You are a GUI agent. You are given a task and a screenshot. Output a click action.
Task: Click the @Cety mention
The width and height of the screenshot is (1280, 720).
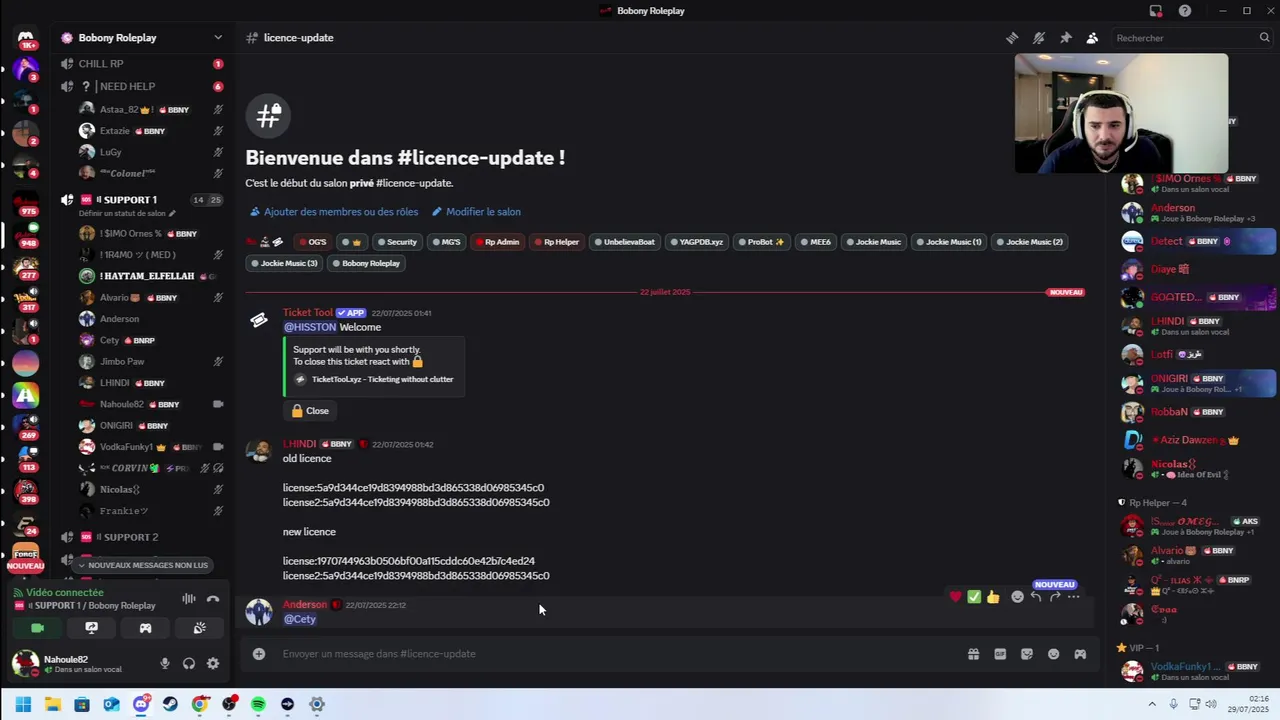[x=300, y=619]
